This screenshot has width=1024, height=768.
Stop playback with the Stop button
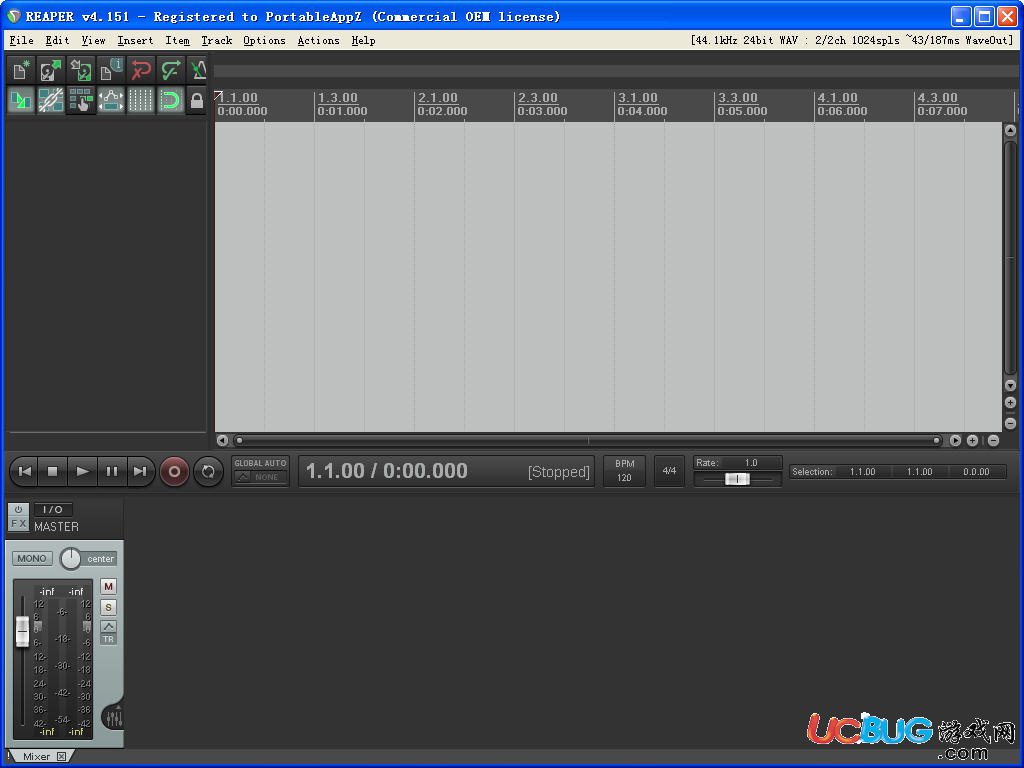coord(53,472)
